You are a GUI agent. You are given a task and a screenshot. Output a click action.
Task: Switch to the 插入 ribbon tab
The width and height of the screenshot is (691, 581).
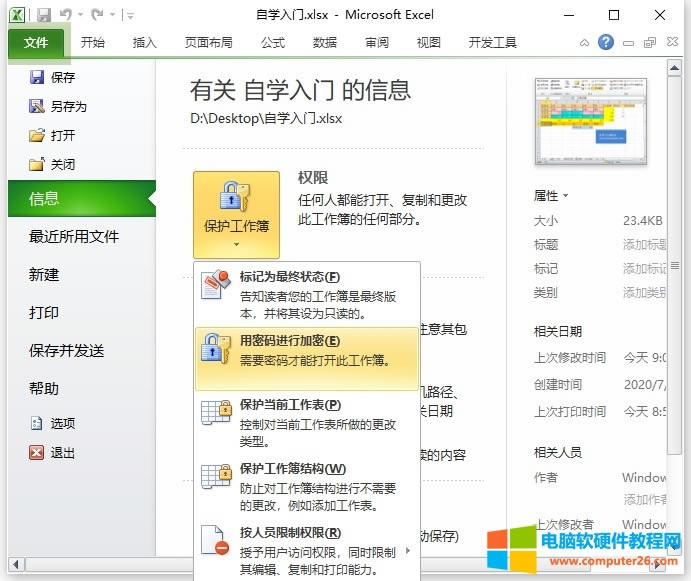[145, 42]
